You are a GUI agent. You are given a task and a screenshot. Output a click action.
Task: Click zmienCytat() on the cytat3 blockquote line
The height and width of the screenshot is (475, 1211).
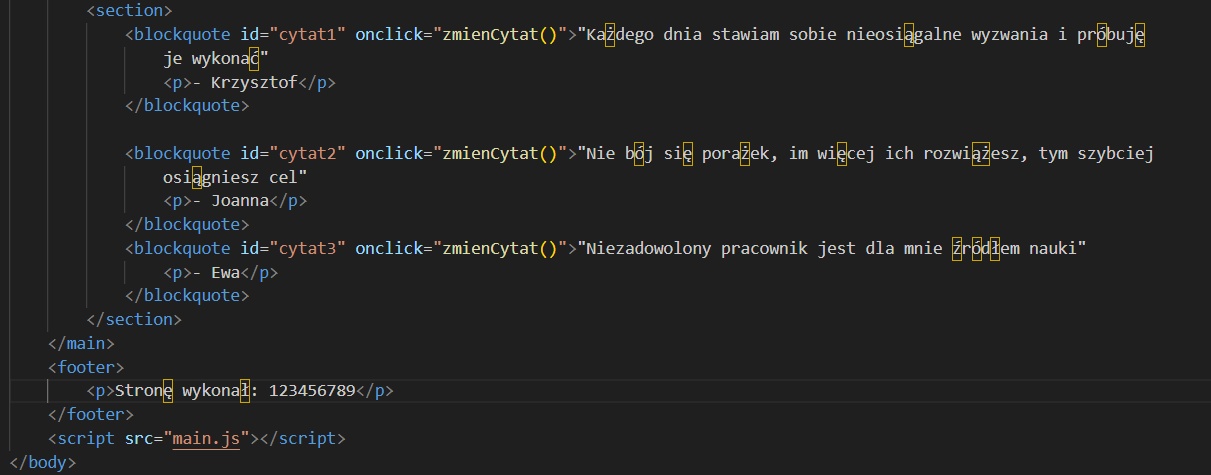coord(497,249)
